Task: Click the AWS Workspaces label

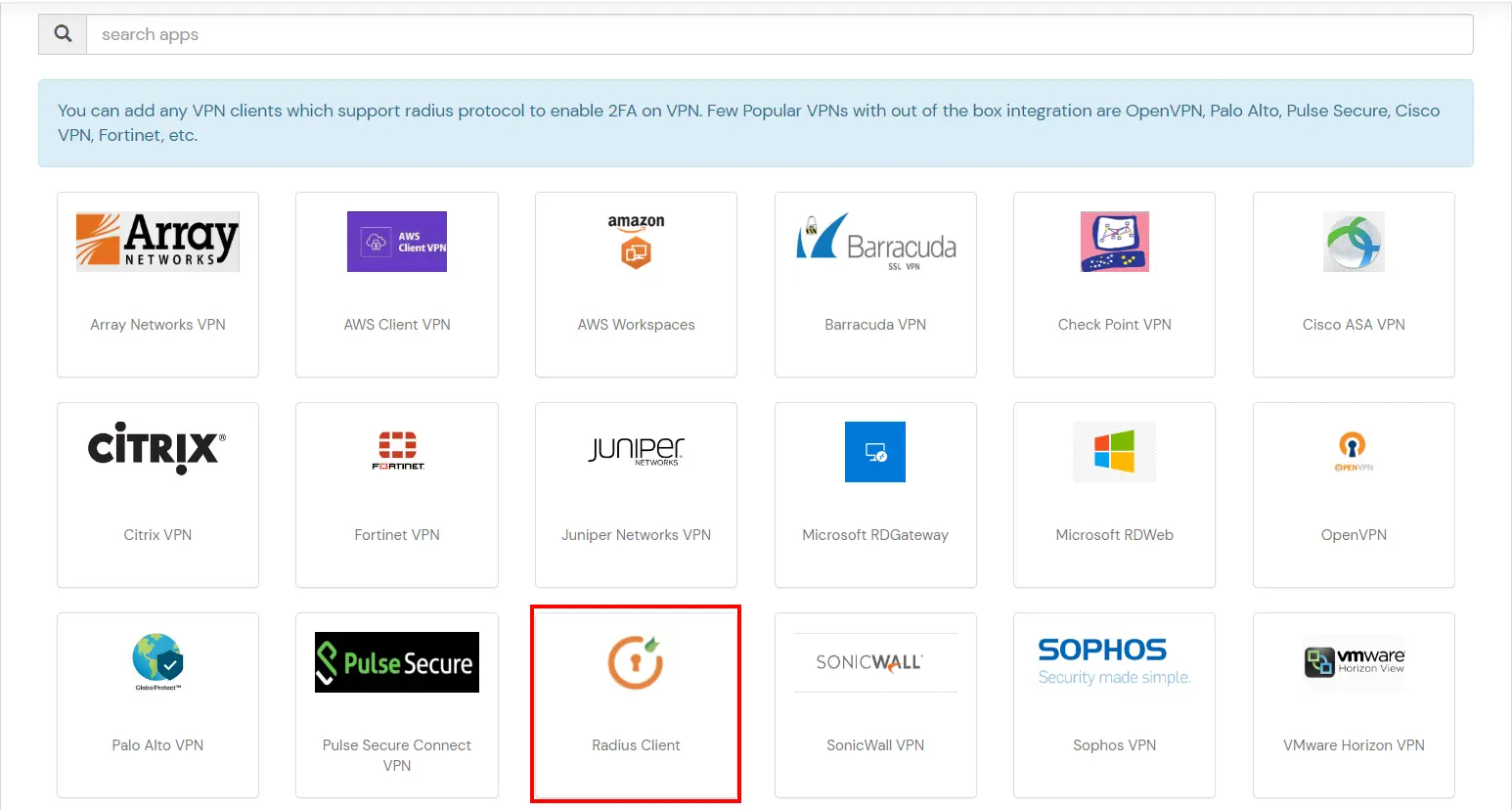Action: tap(636, 325)
